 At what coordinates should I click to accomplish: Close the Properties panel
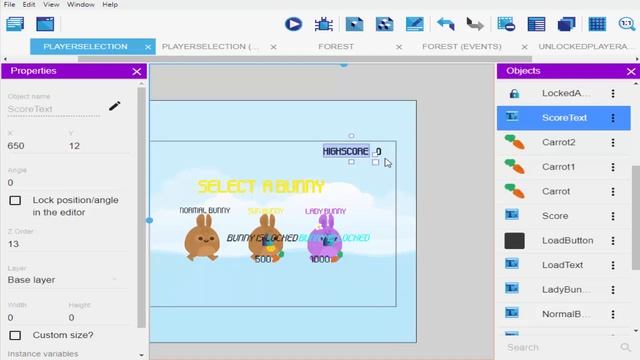click(x=137, y=72)
